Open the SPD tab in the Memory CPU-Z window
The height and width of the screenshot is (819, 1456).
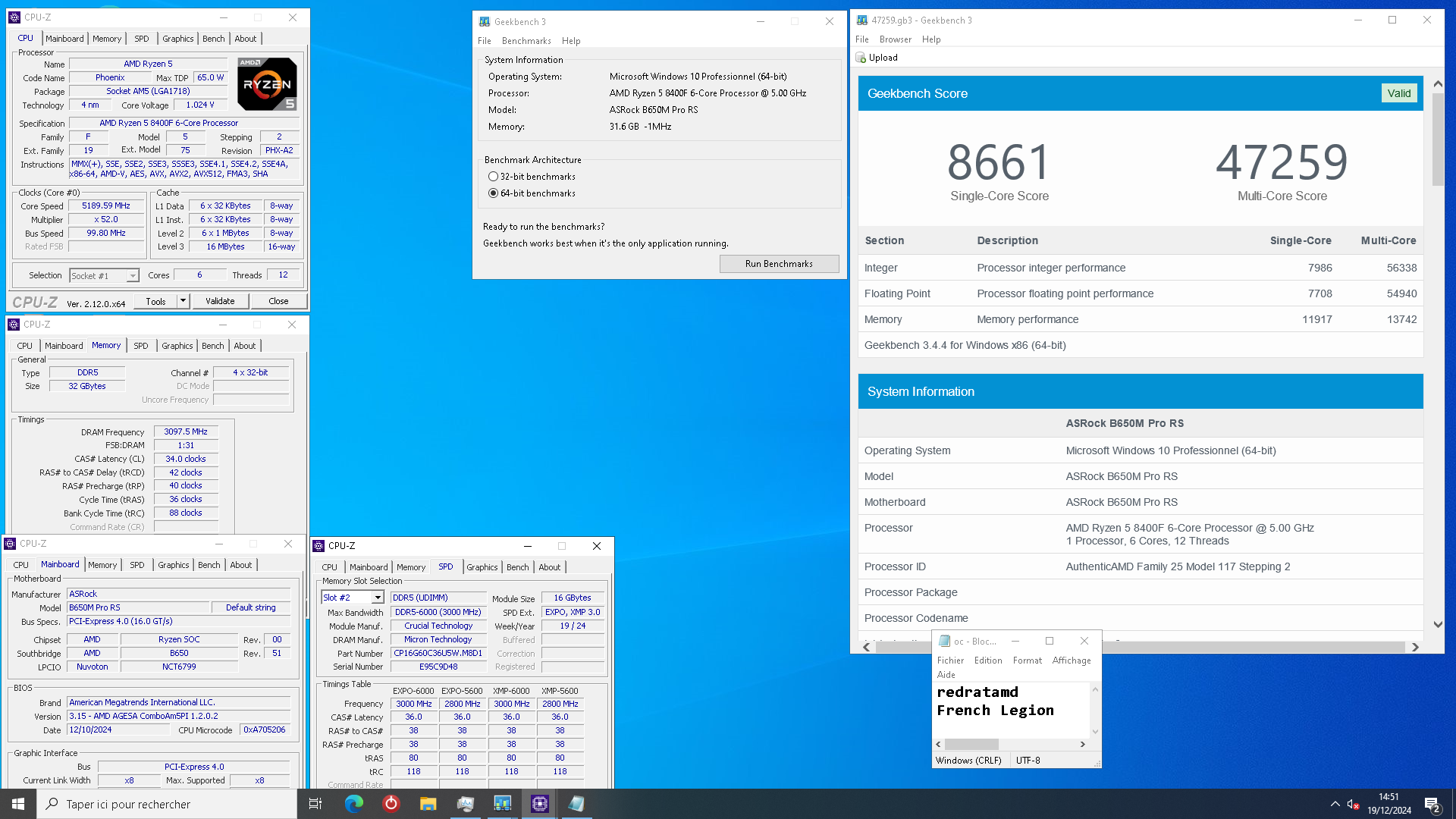point(141,346)
